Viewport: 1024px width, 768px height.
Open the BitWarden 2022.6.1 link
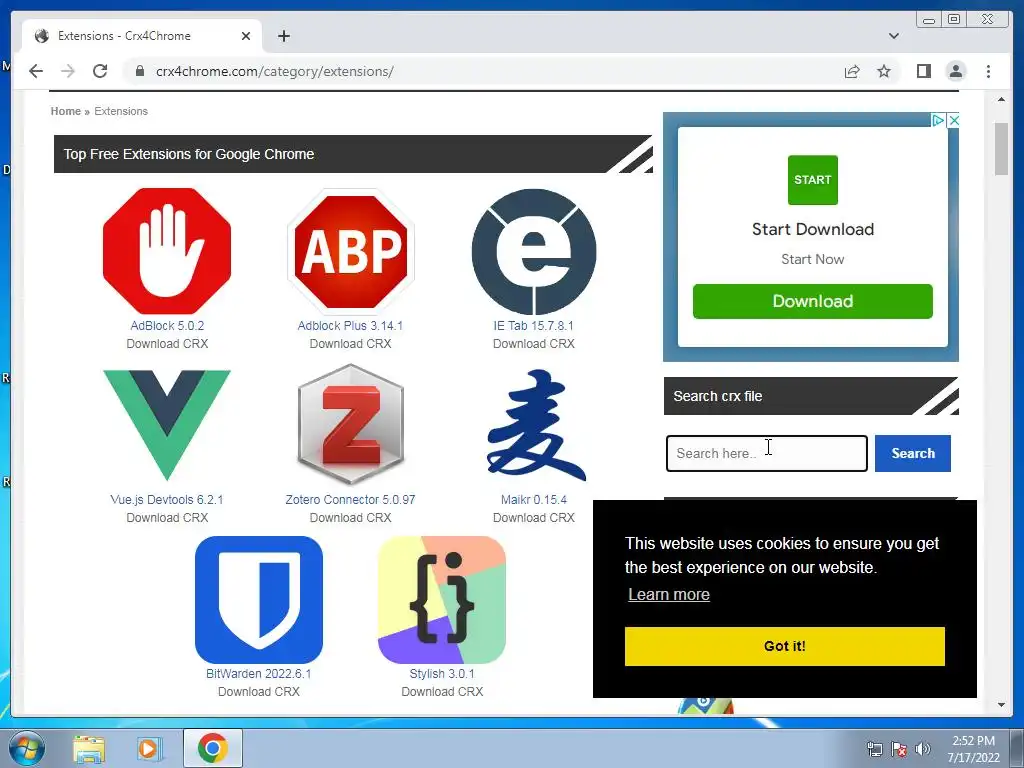click(x=259, y=673)
